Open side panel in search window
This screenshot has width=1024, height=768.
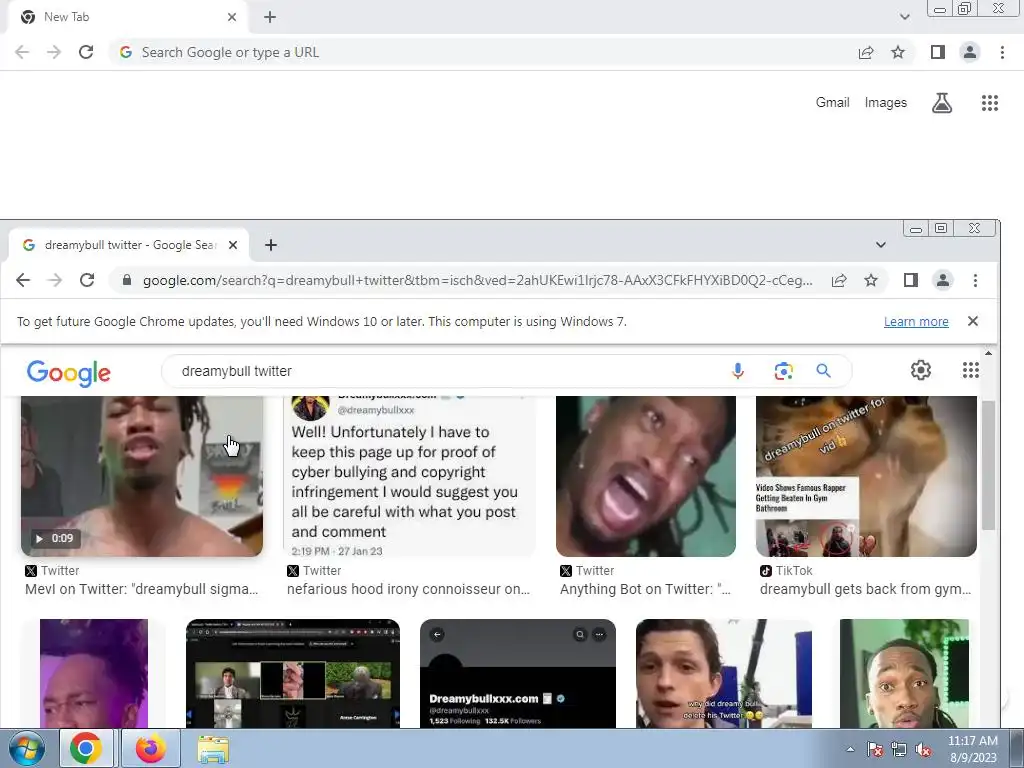pyautogui.click(x=911, y=280)
